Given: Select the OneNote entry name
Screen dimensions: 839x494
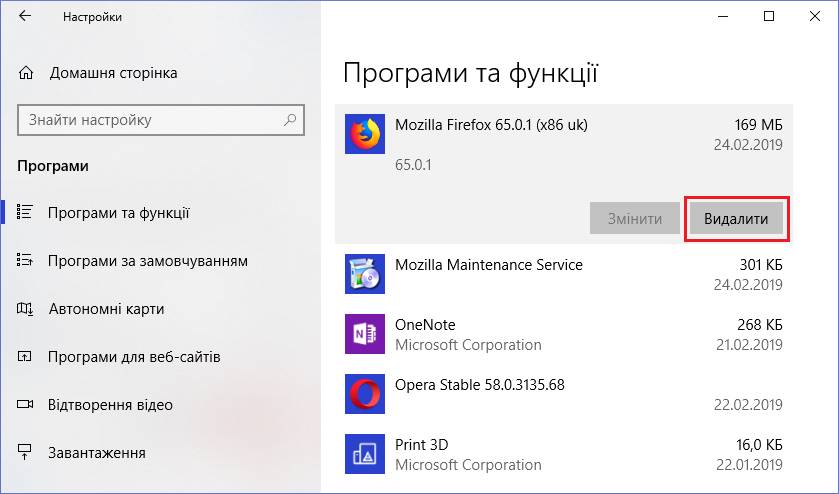Looking at the screenshot, I should point(425,324).
